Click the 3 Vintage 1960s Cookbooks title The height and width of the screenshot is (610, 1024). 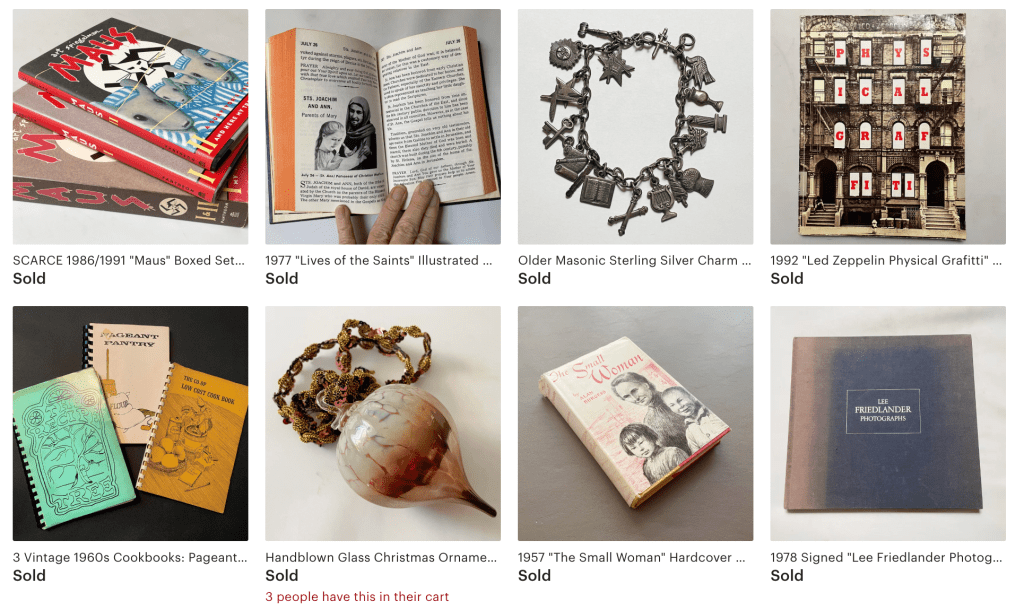(130, 557)
